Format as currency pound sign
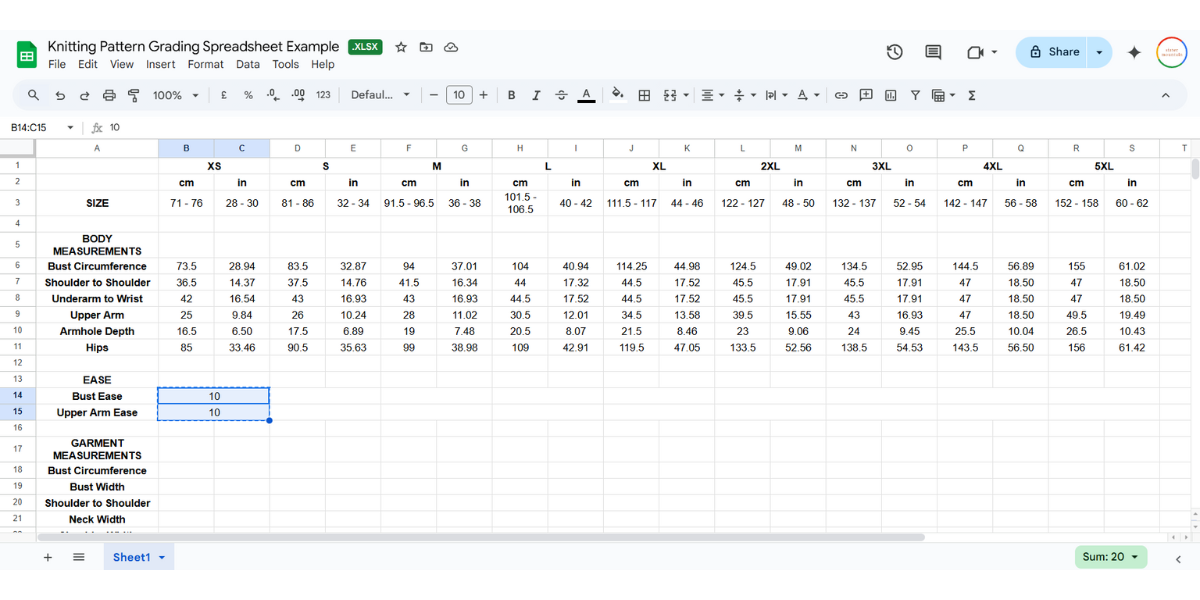 coord(222,95)
